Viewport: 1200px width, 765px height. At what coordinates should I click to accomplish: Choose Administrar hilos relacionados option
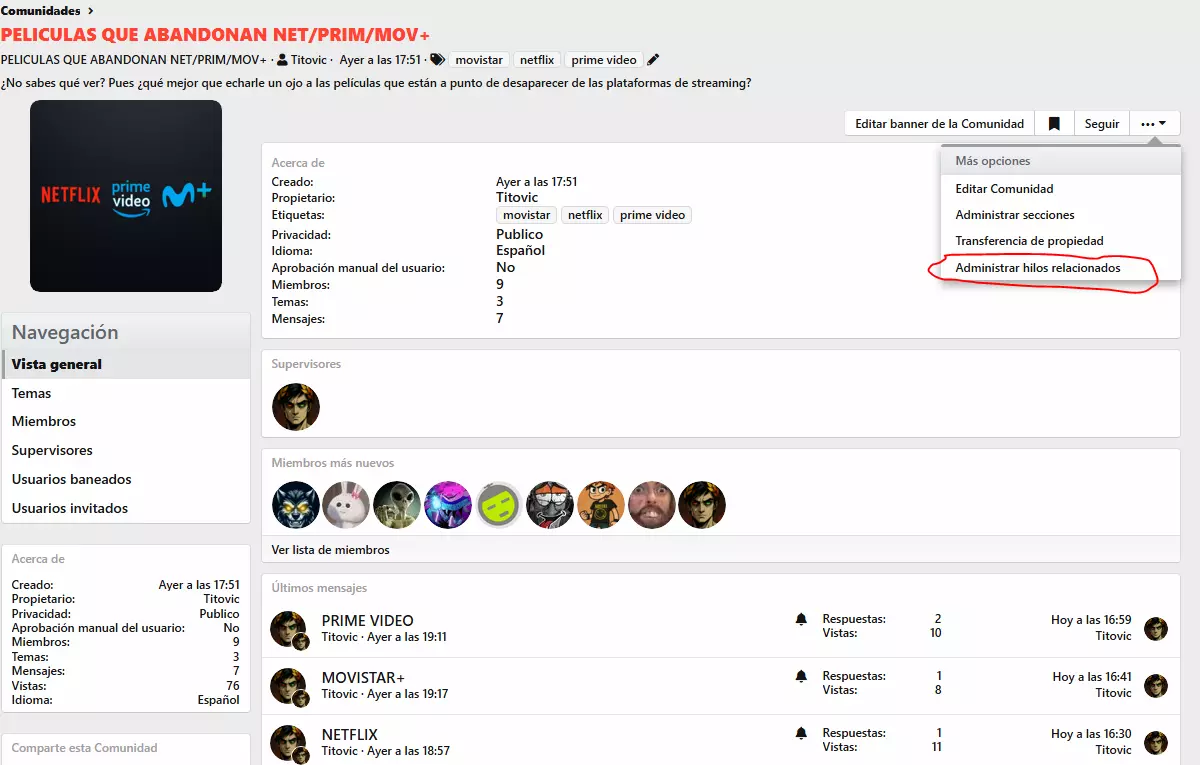click(x=1061, y=268)
